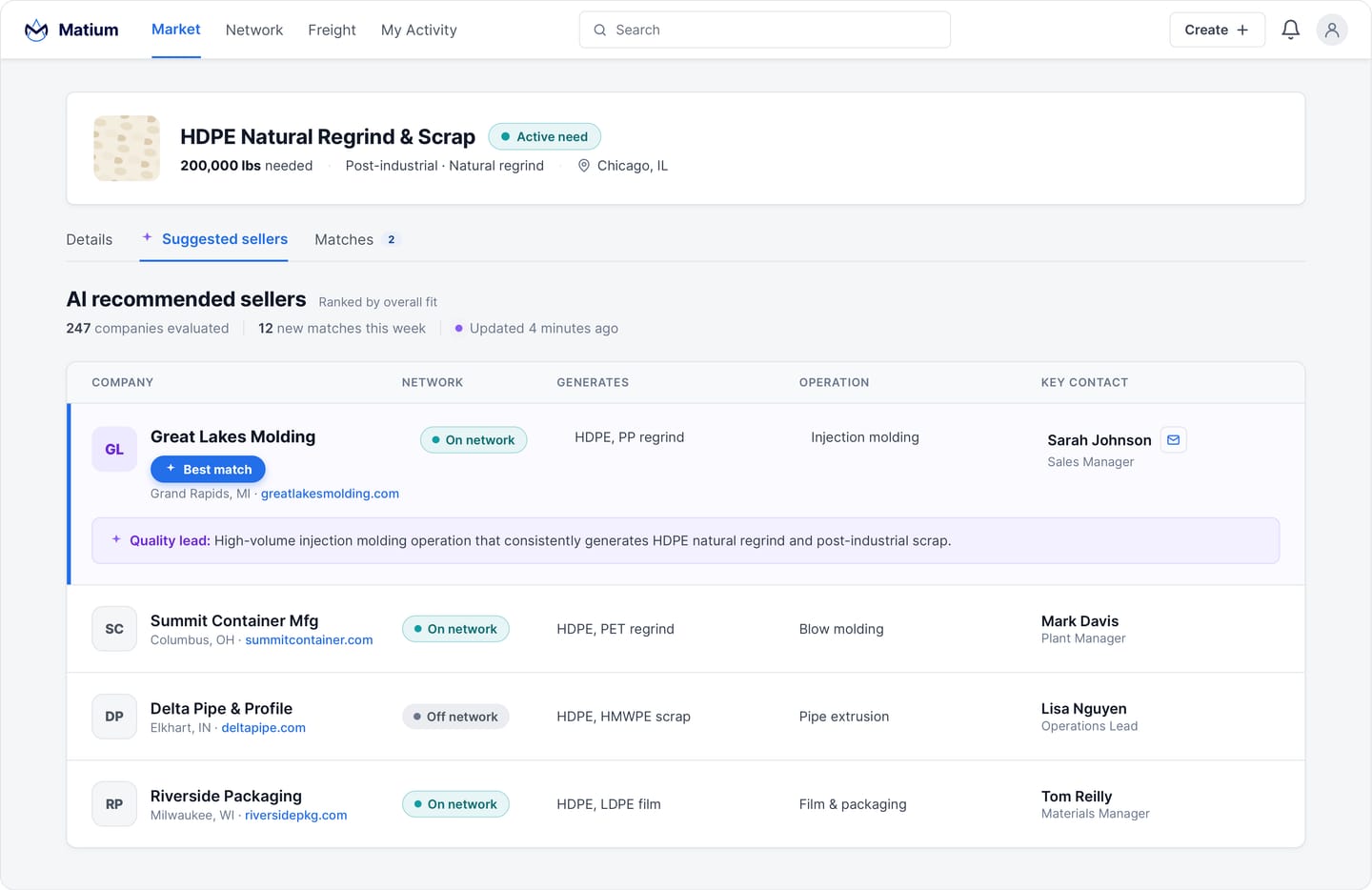
Task: Click Great Lakes Molding On network badge
Action: click(474, 440)
